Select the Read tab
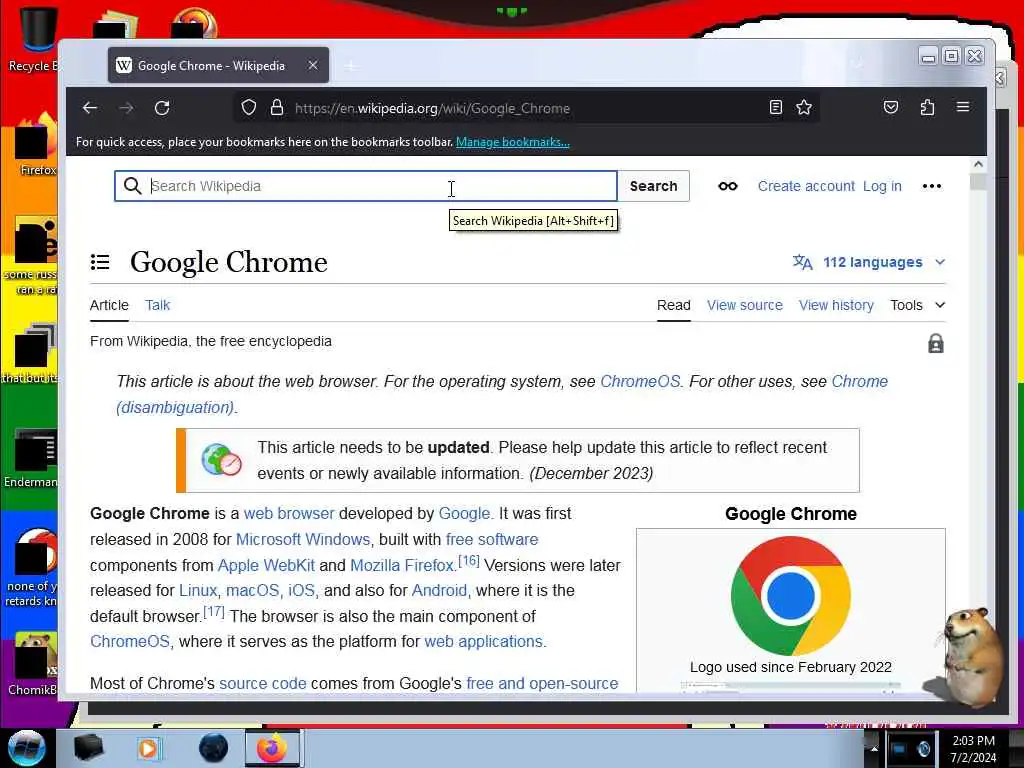The image size is (1024, 768). (x=673, y=305)
